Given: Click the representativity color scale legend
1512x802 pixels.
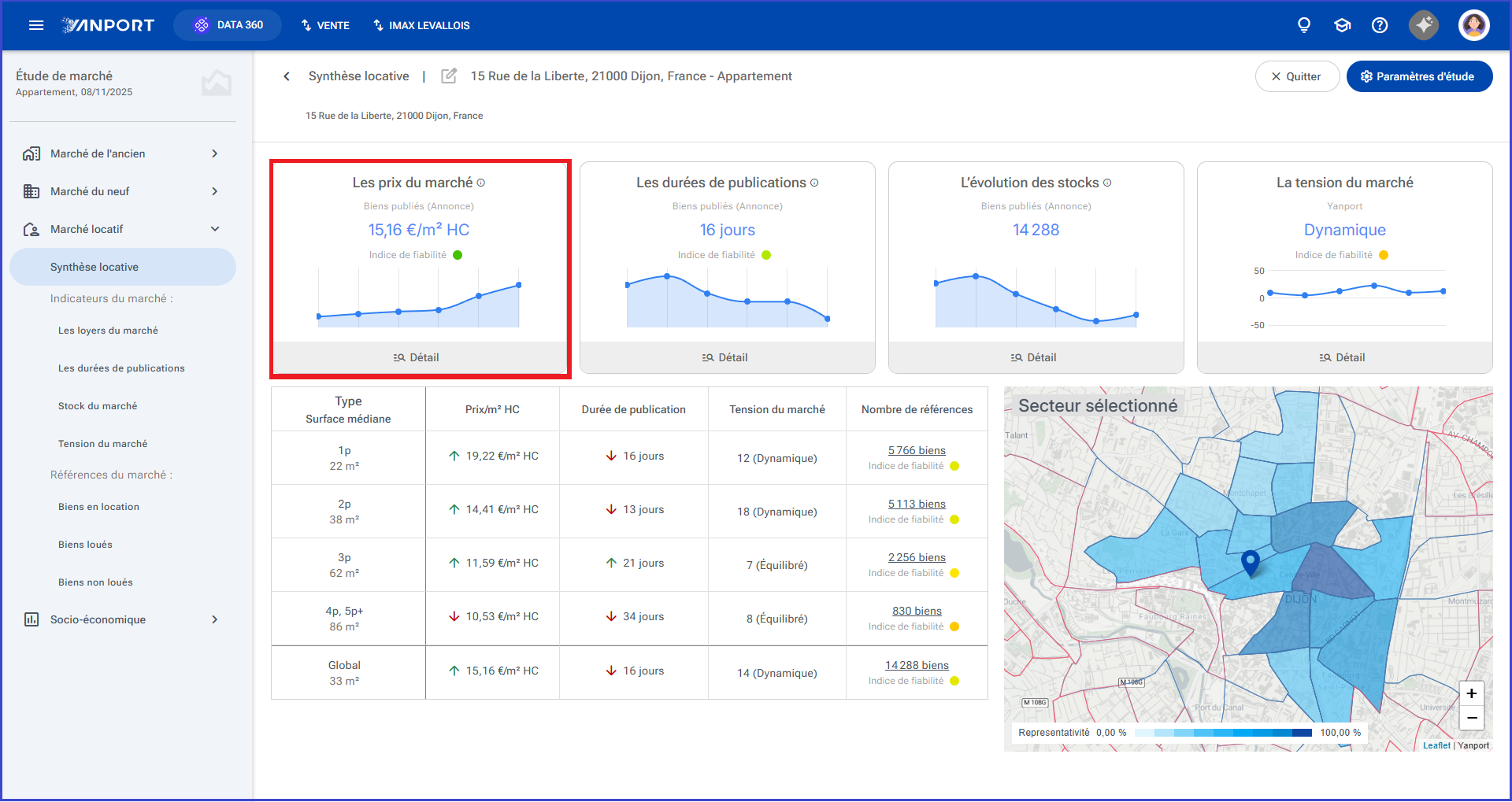Looking at the screenshot, I should pyautogui.click(x=1223, y=733).
